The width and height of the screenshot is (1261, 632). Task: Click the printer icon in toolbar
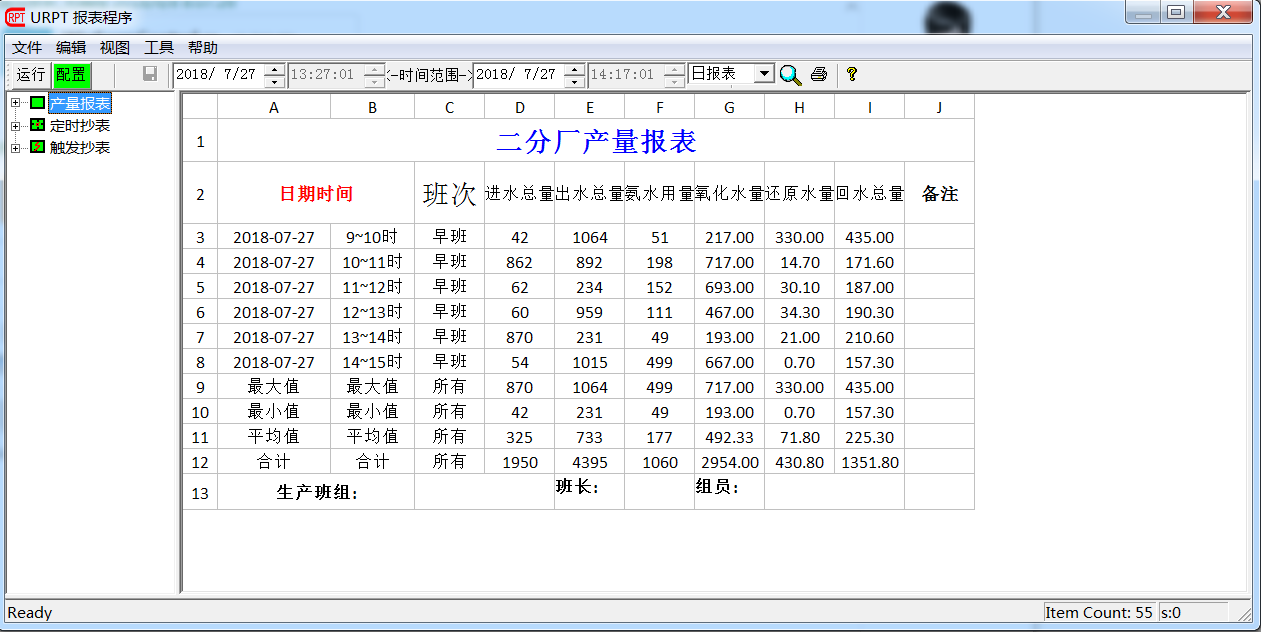(819, 74)
